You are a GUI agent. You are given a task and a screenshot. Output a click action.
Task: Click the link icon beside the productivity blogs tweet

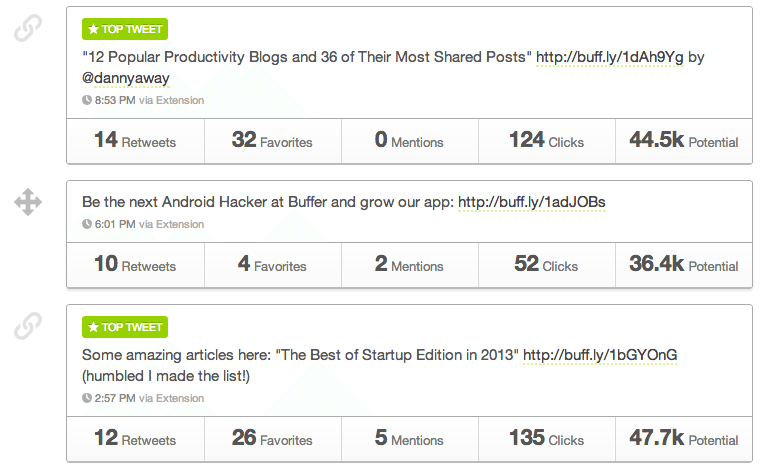point(28,28)
